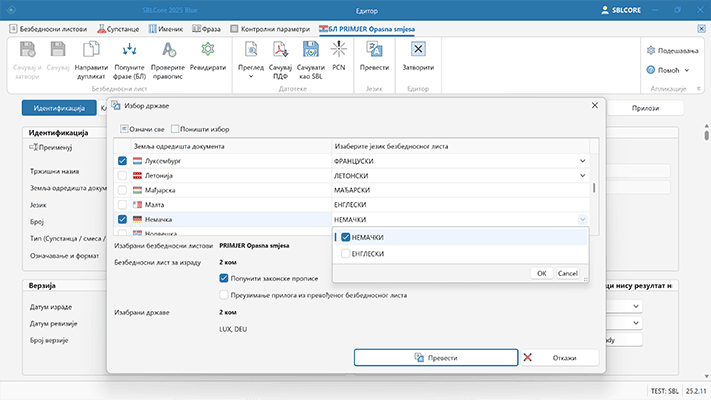Toggle НЕМАЧКИ language dropdown arrow for Немачка
The image size is (711, 400).
point(582,219)
